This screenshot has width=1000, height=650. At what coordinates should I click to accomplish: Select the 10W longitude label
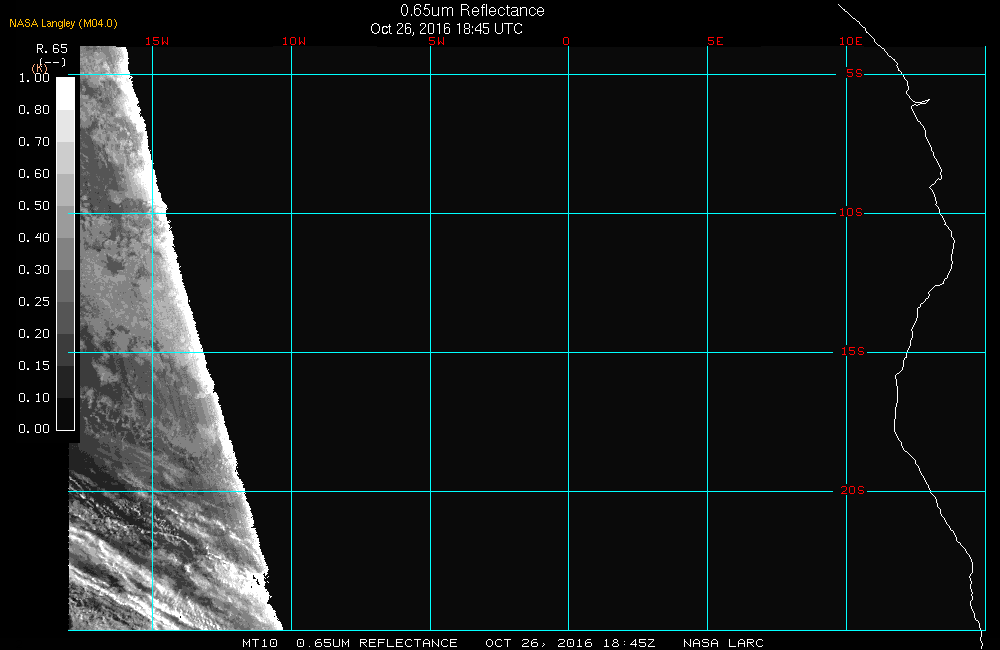[x=293, y=41]
